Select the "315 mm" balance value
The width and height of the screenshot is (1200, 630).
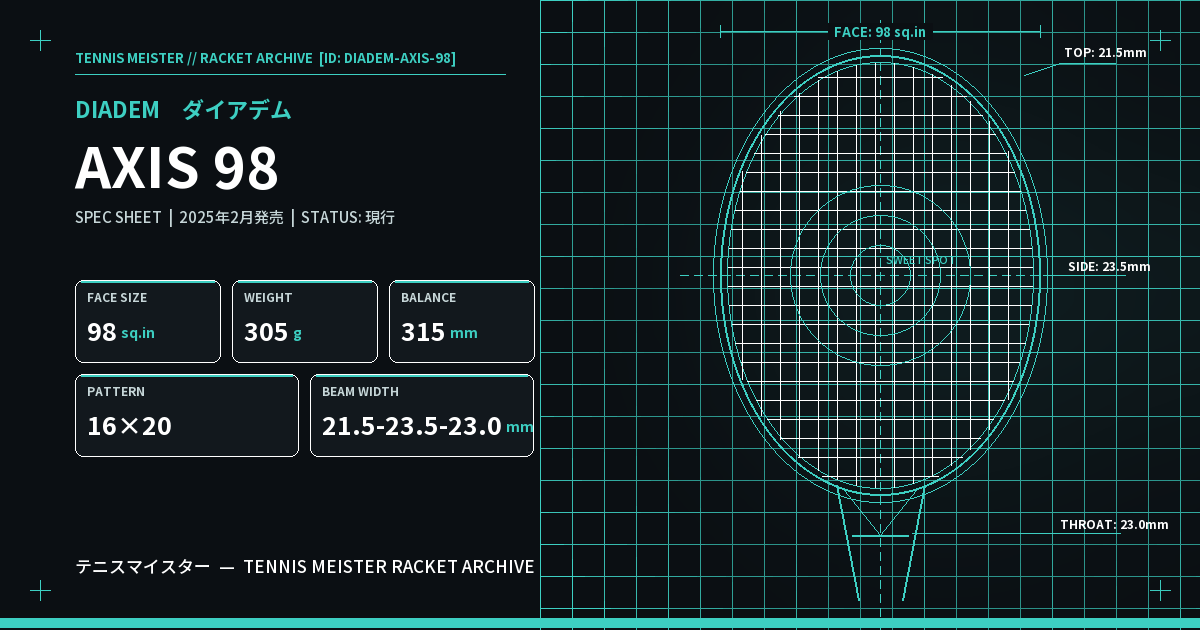pyautogui.click(x=439, y=332)
